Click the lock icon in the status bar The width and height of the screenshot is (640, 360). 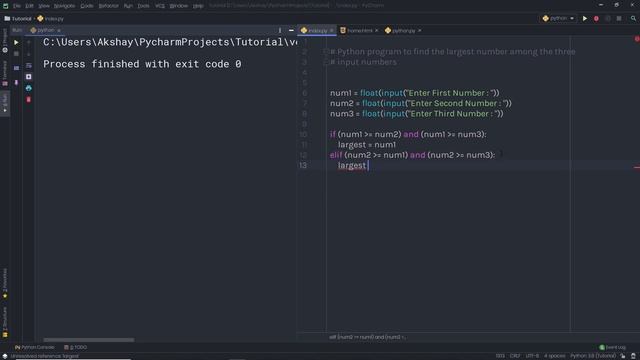point(623,356)
